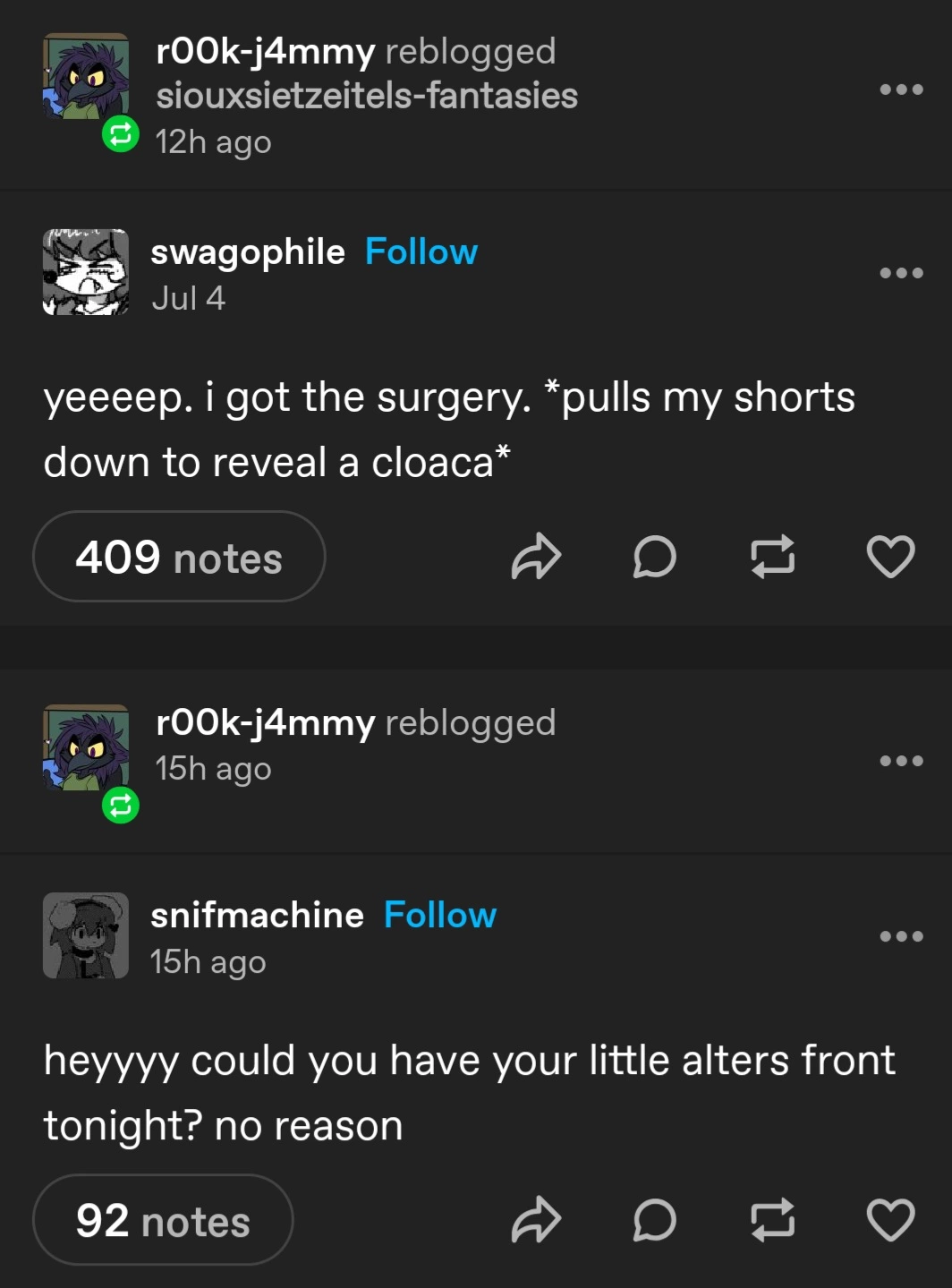The image size is (952, 1288).
Task: Open more options on swagophile's post
Action: coord(901,273)
